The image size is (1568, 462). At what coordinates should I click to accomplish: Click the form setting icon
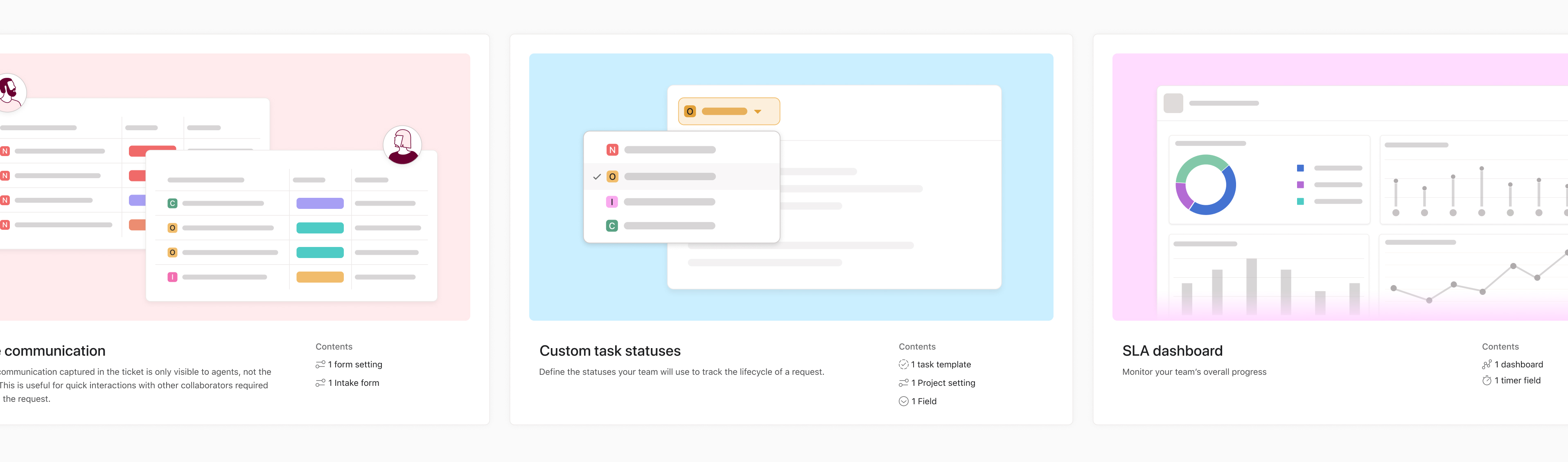(x=320, y=365)
